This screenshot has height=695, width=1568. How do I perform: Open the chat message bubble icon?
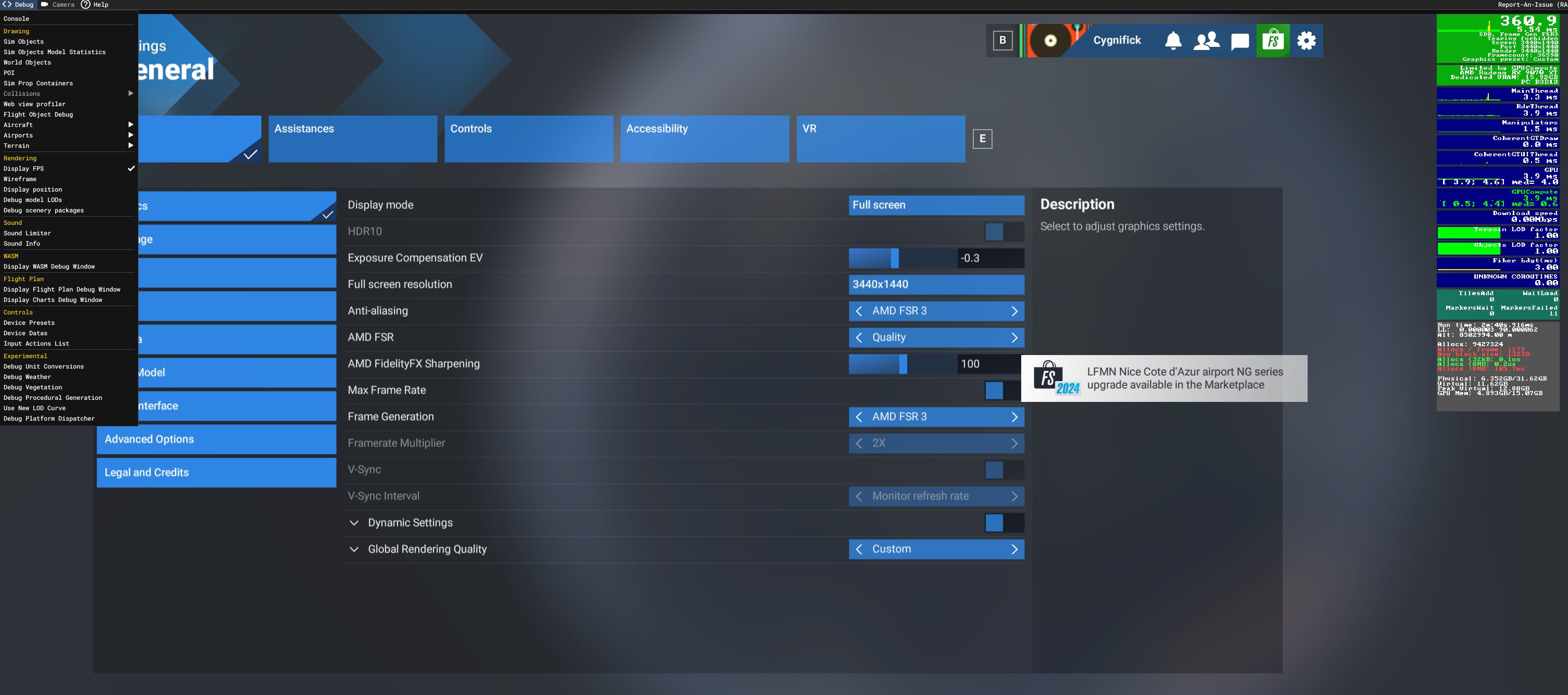[1240, 41]
